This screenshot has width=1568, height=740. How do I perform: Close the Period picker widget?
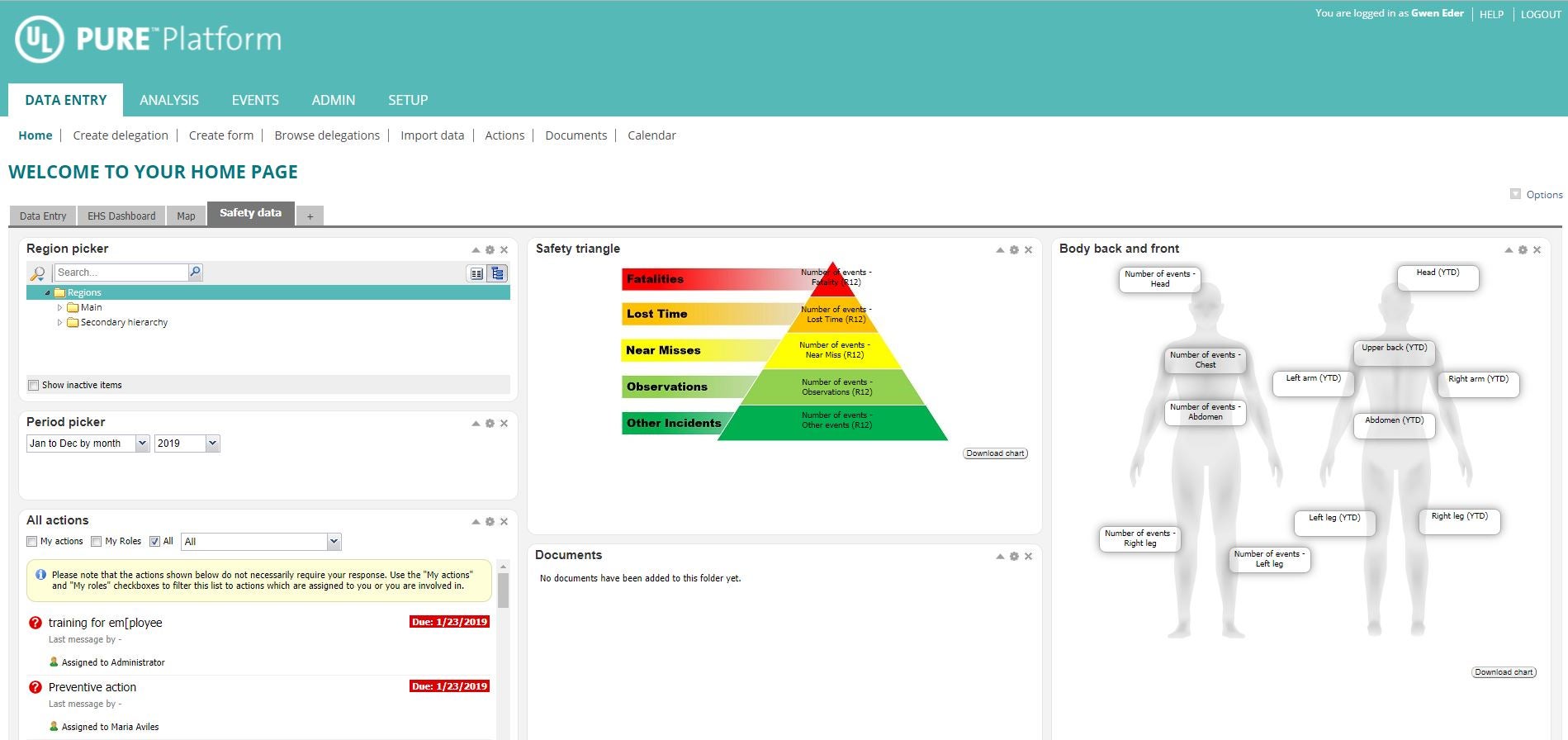[x=504, y=424]
